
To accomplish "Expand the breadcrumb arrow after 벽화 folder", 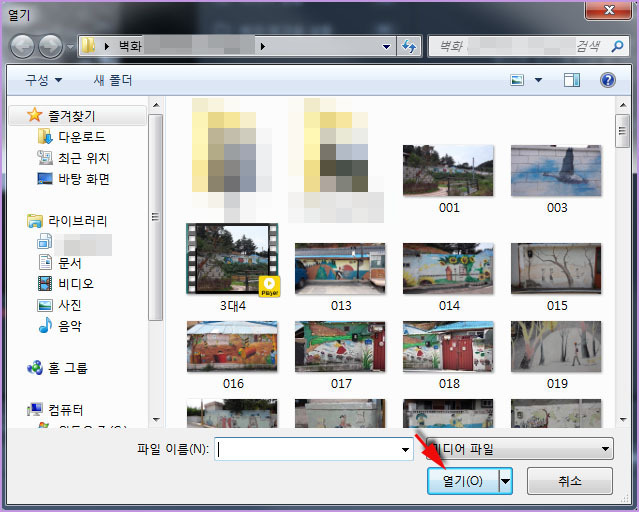I will (x=263, y=46).
